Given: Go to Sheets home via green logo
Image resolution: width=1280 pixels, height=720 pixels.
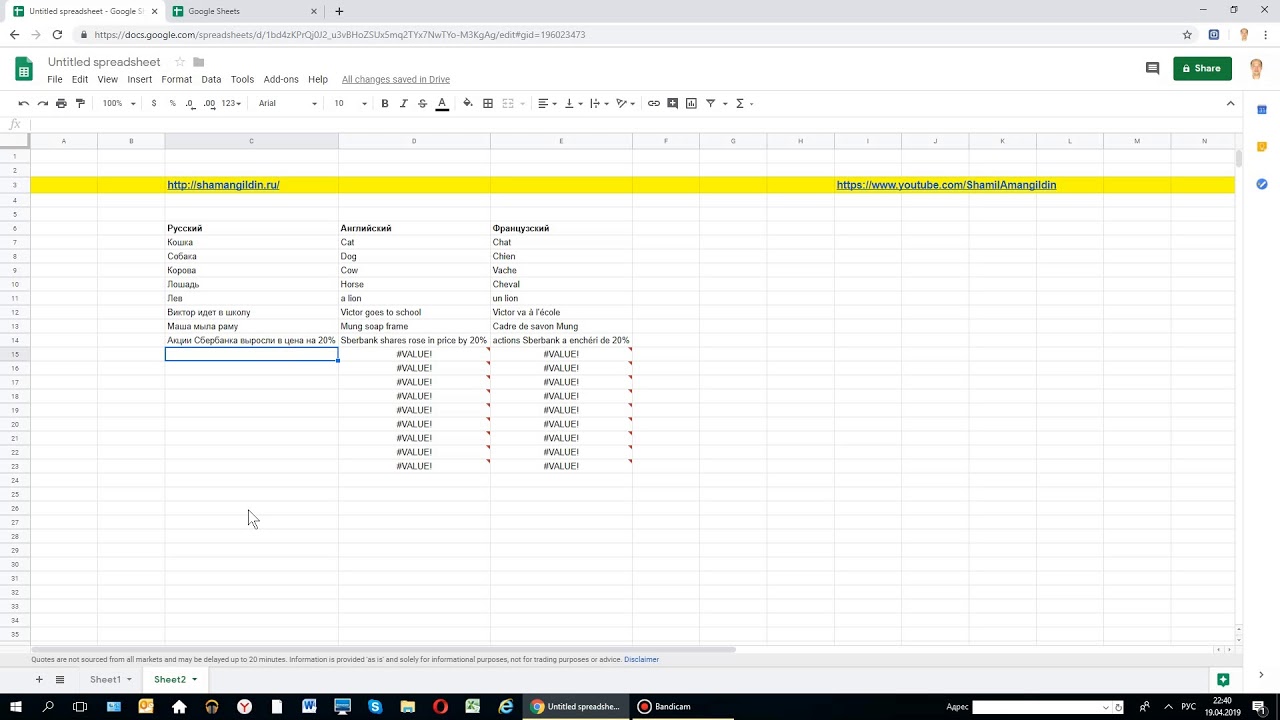Looking at the screenshot, I should pyautogui.click(x=24, y=69).
